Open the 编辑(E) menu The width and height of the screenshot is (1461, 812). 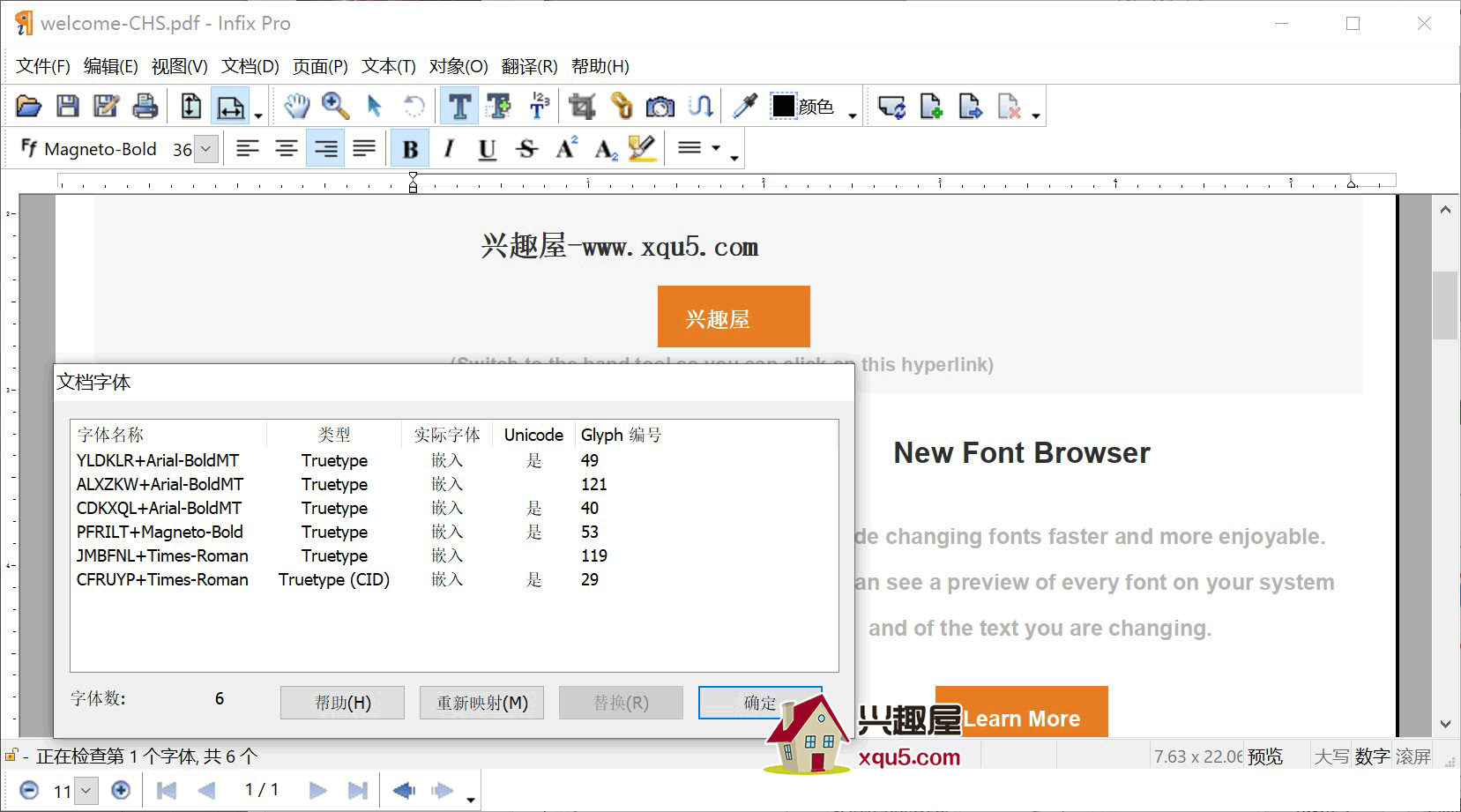tap(111, 66)
